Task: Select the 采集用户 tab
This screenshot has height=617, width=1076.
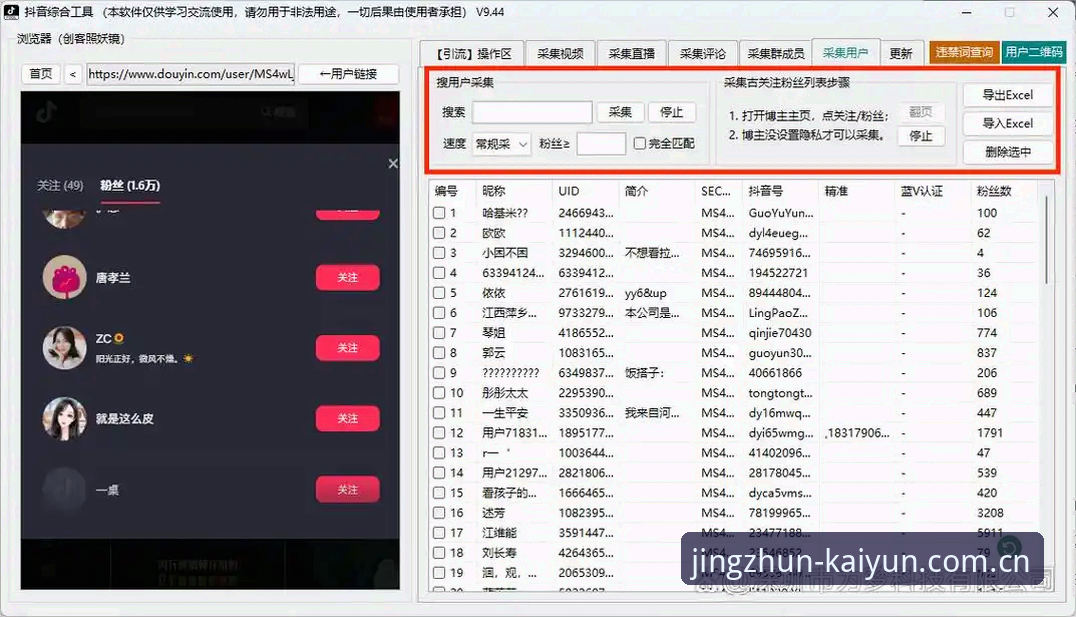Action: (x=845, y=52)
